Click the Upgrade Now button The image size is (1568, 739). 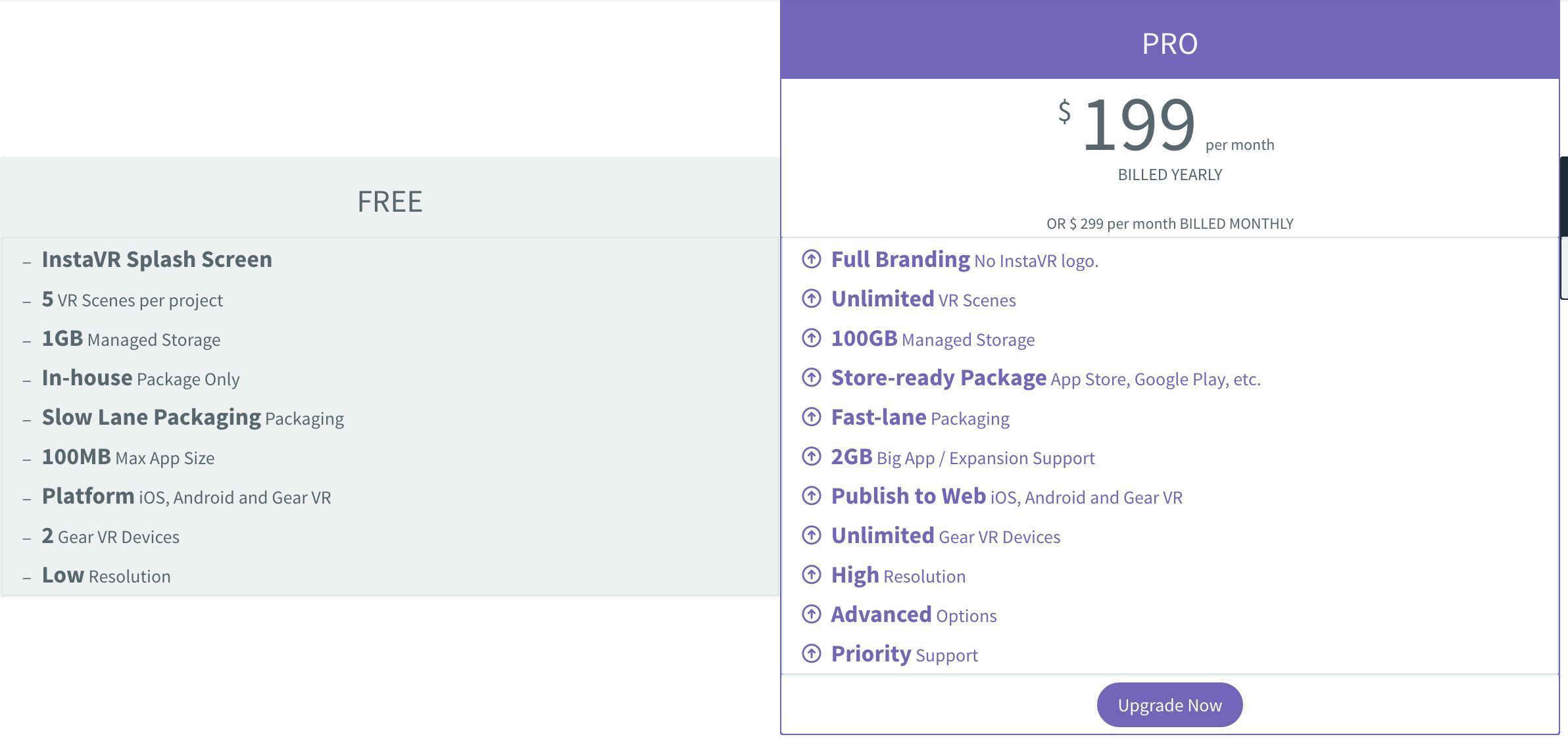(x=1169, y=705)
